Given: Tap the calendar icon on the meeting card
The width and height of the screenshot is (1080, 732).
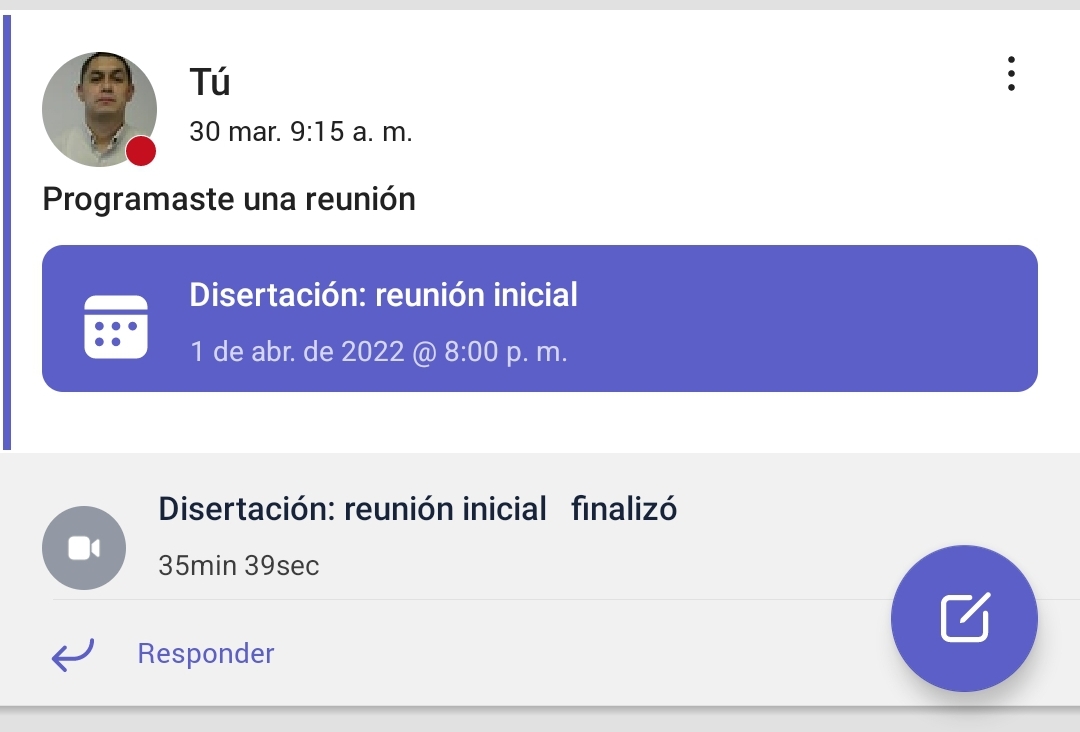Looking at the screenshot, I should point(115,326).
